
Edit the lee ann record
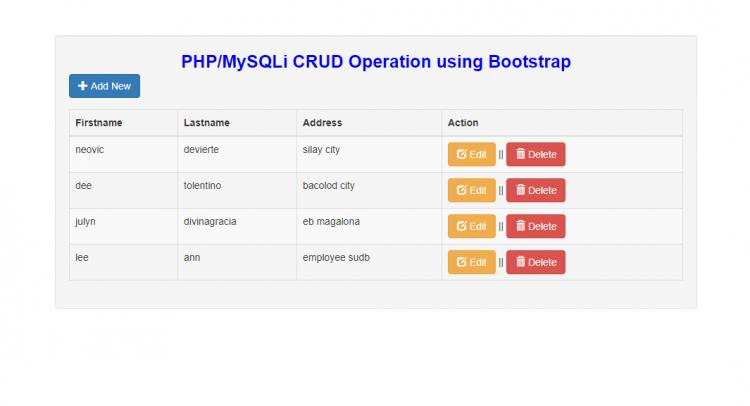pyautogui.click(x=472, y=262)
